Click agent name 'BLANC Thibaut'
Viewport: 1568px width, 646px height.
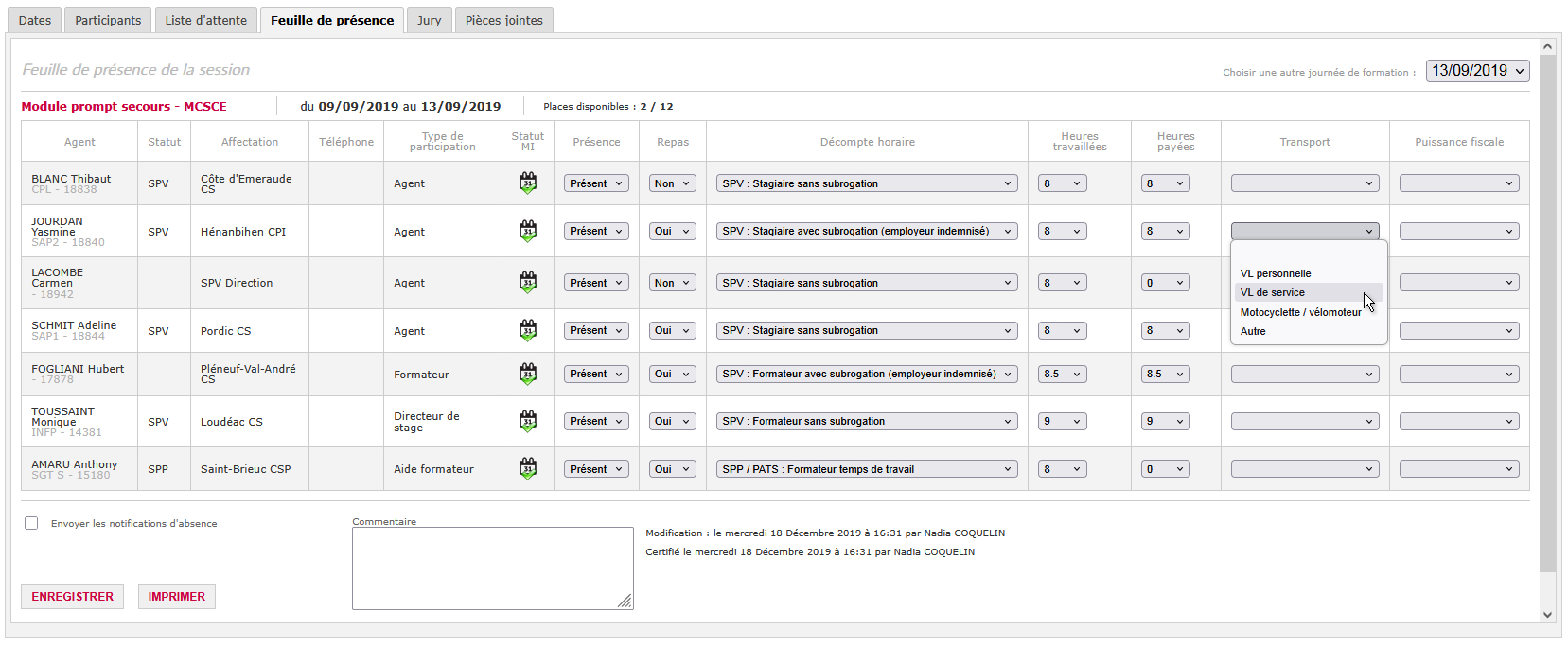tap(71, 179)
